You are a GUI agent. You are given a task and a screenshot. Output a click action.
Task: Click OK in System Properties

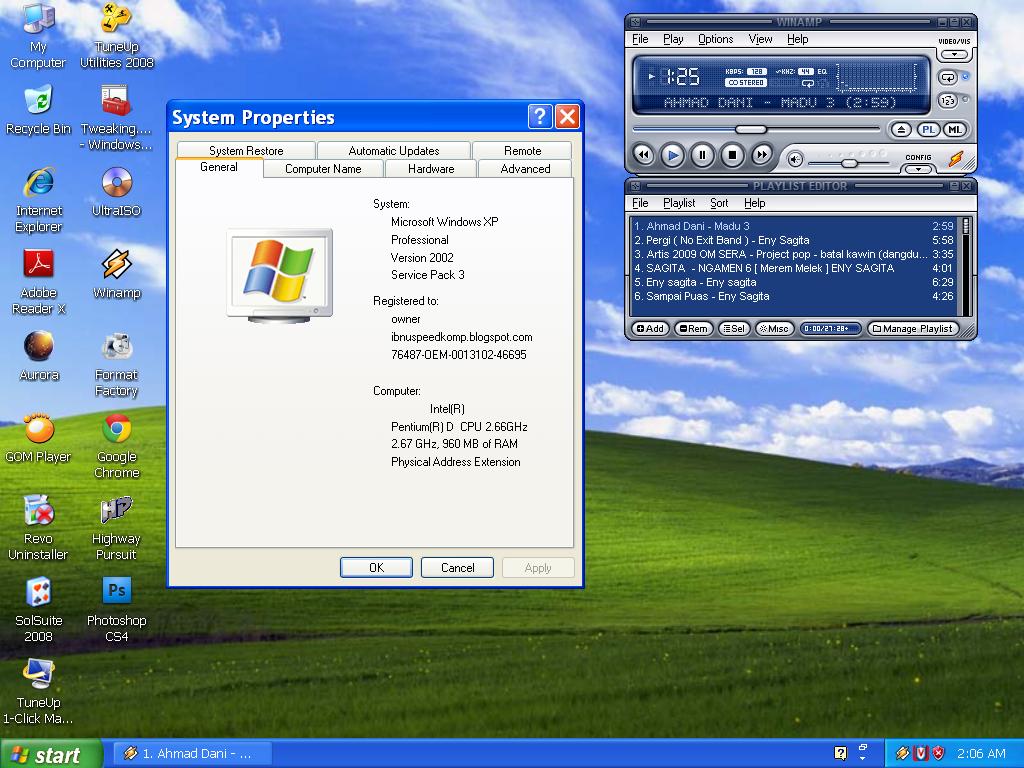(x=376, y=568)
